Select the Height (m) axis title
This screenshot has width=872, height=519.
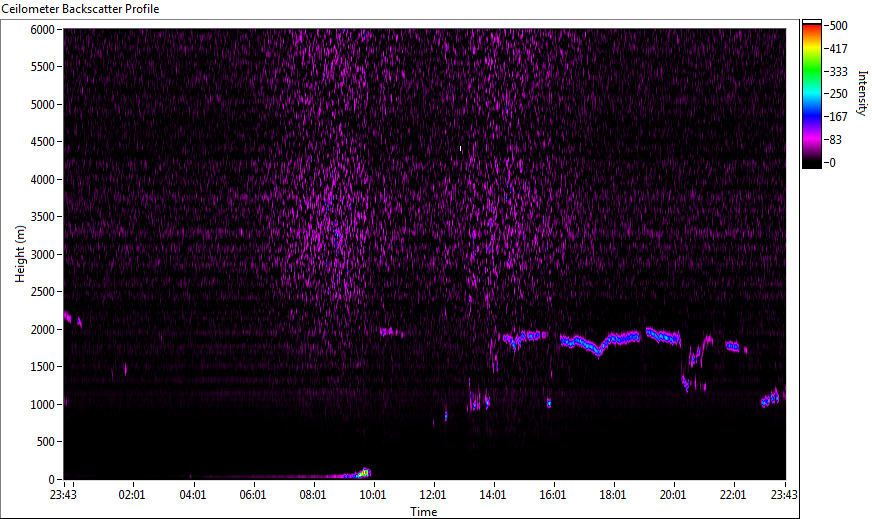[20, 254]
